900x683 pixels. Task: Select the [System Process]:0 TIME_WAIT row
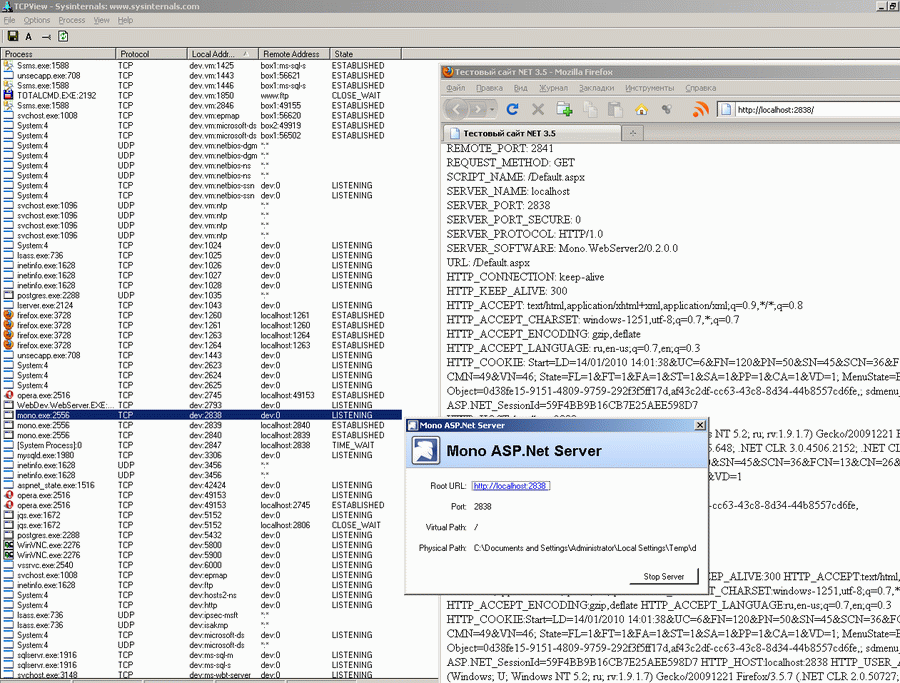point(201,445)
